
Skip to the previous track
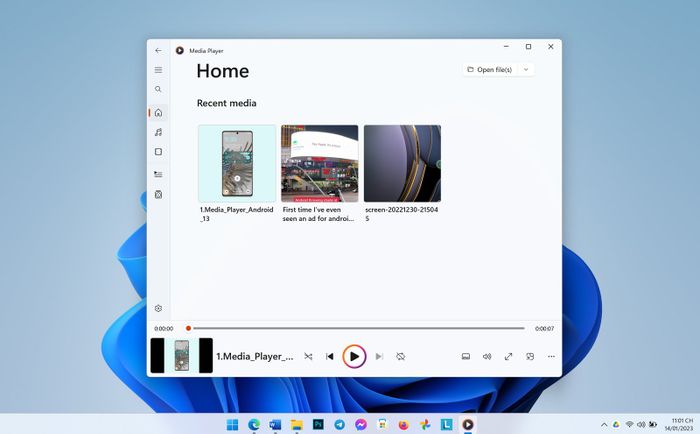(x=329, y=356)
